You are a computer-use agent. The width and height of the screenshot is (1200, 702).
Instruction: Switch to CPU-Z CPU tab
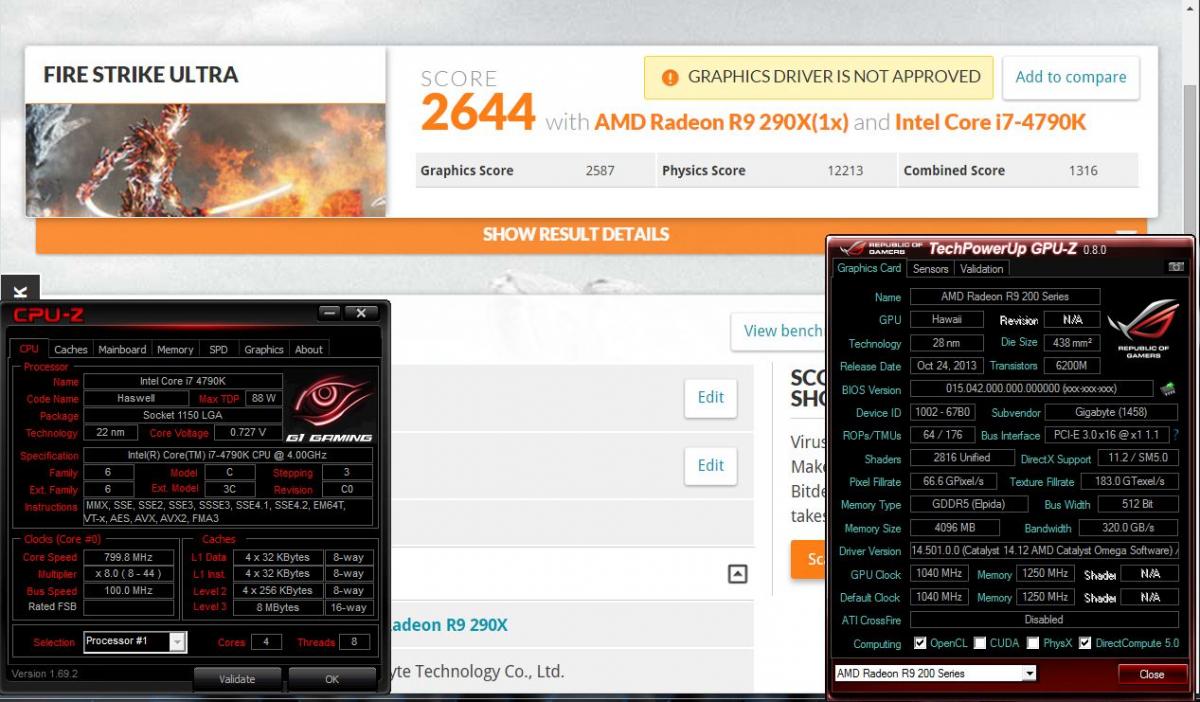[29, 349]
